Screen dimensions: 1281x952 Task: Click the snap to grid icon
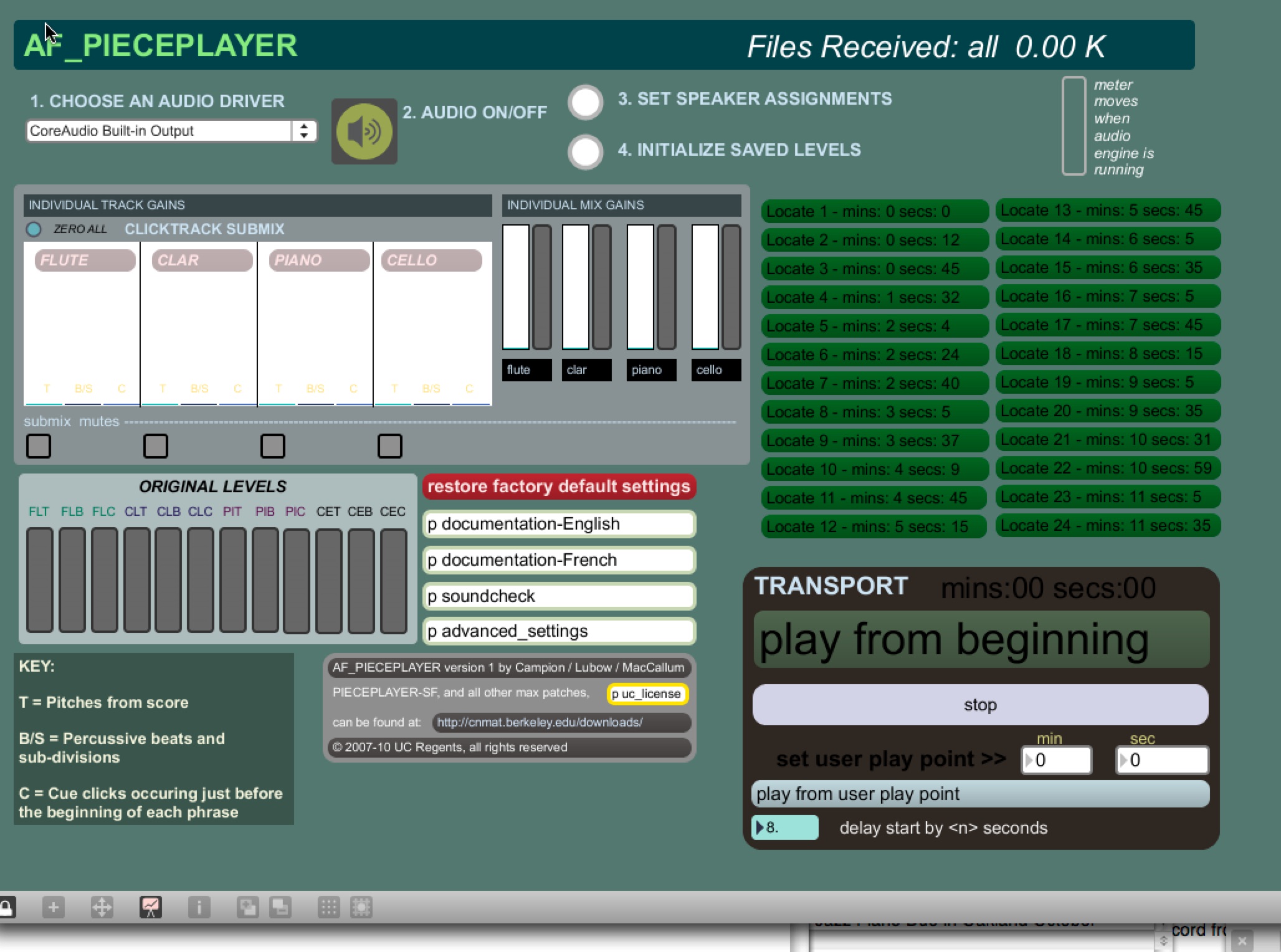tap(361, 907)
